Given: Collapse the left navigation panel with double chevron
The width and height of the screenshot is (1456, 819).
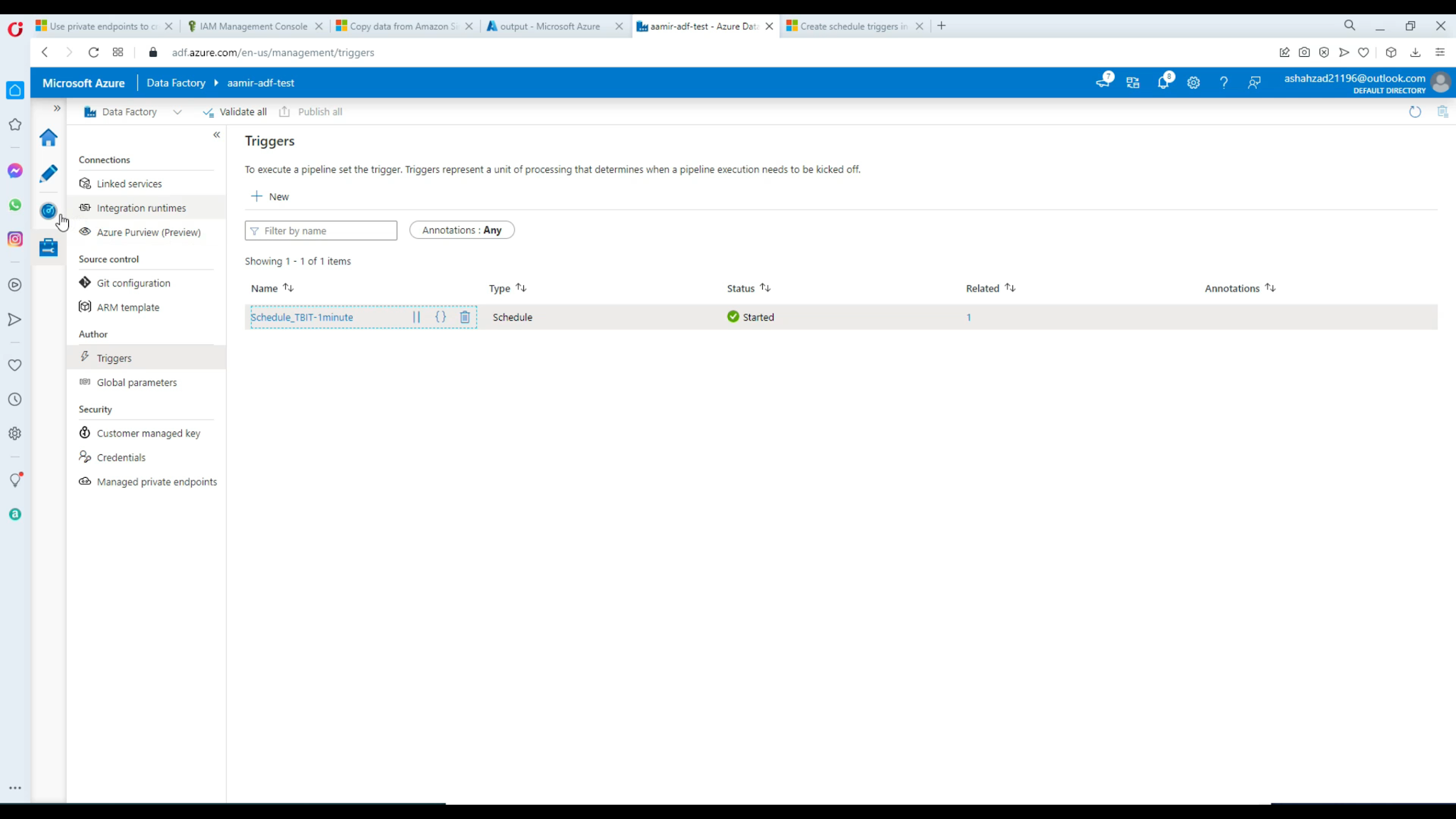Looking at the screenshot, I should (x=217, y=135).
